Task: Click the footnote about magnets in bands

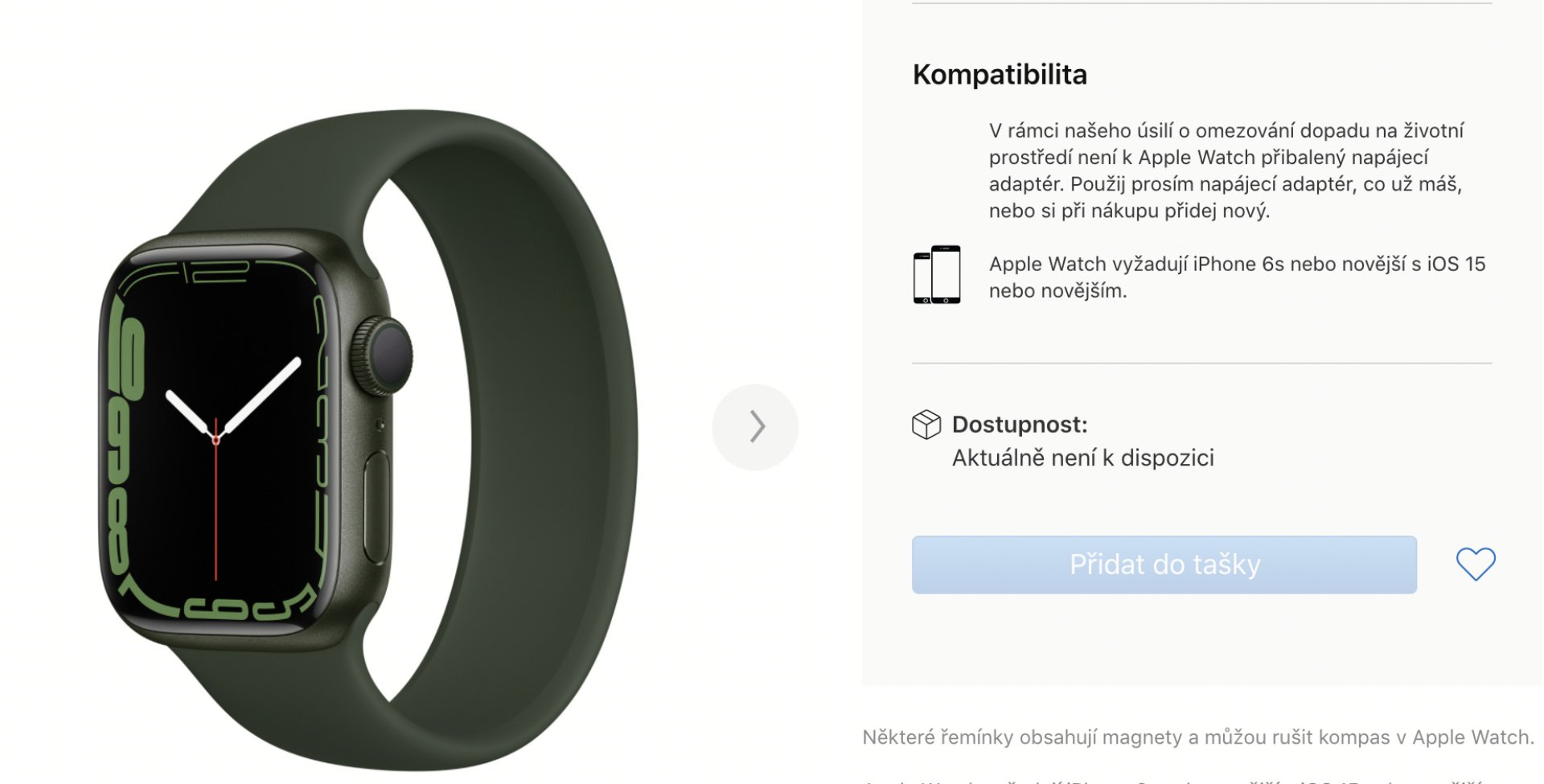Action: (1198, 737)
